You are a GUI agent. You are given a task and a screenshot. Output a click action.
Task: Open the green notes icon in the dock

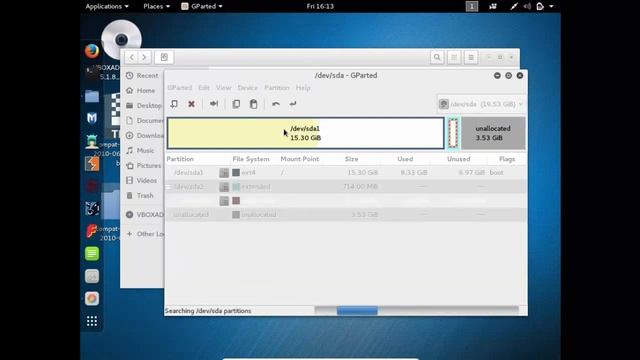pos(92,253)
